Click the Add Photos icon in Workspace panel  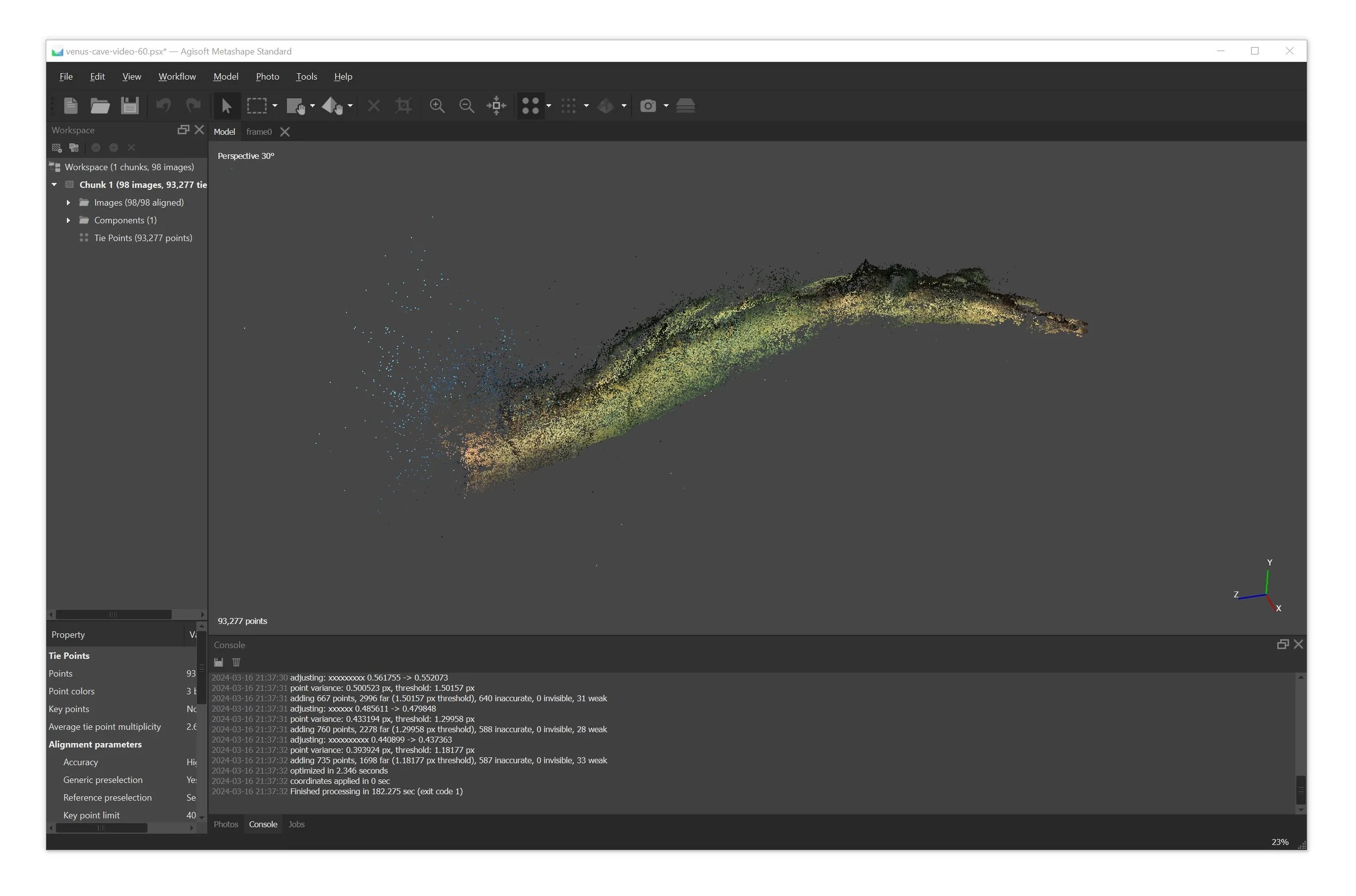tap(74, 148)
